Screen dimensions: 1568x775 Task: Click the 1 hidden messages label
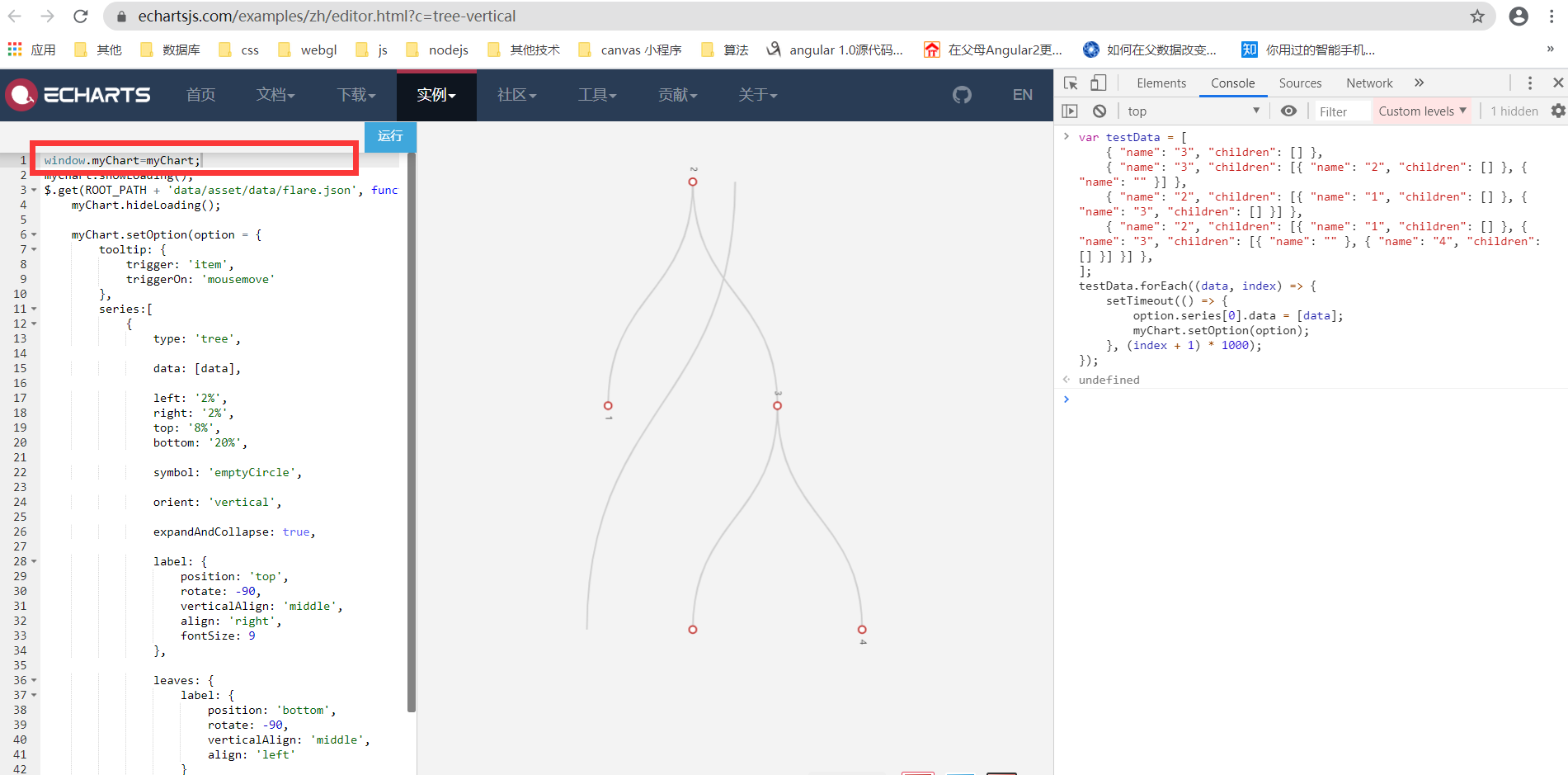1514,111
